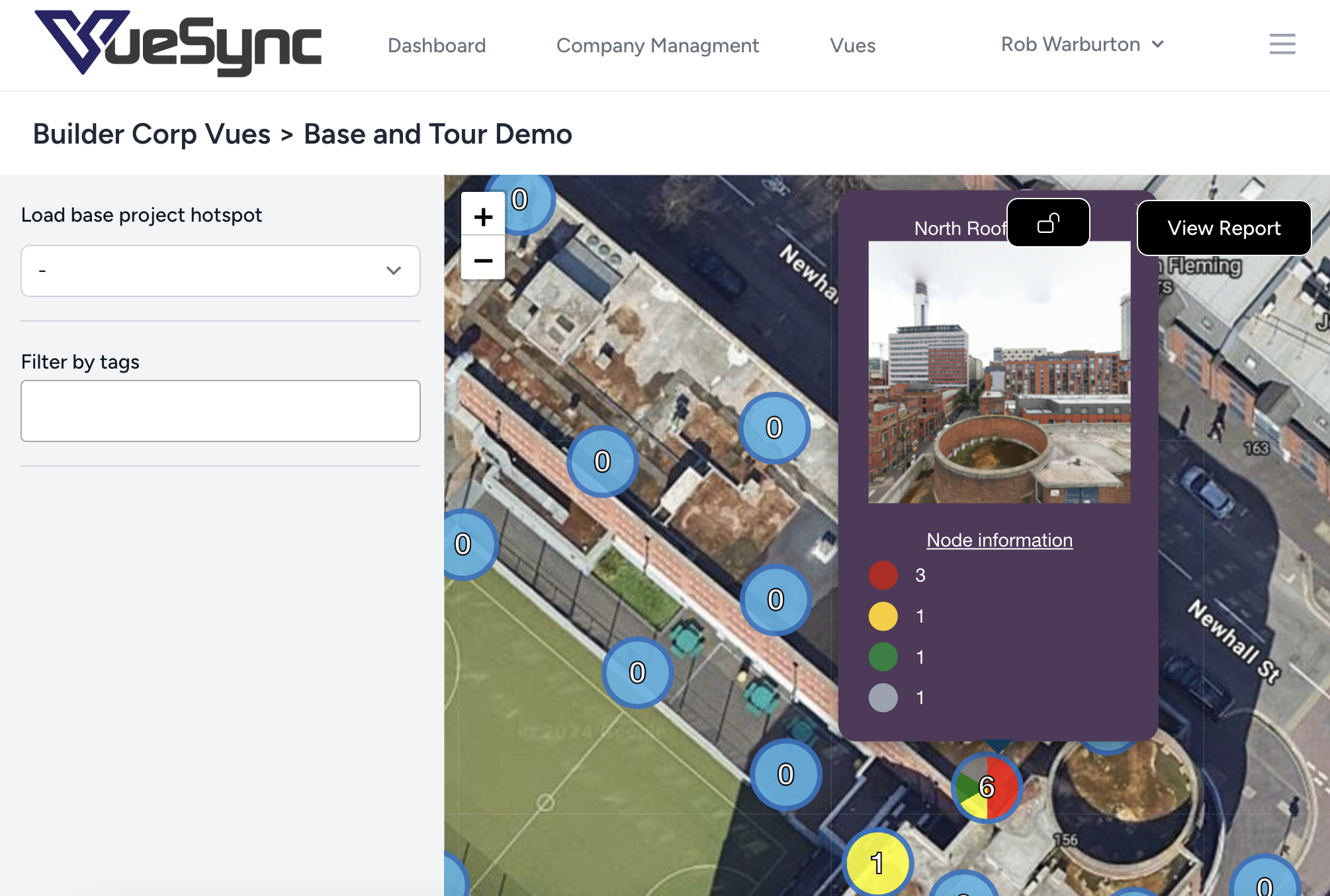Click the multicolored hotspot marker showing 6

pyautogui.click(x=987, y=787)
